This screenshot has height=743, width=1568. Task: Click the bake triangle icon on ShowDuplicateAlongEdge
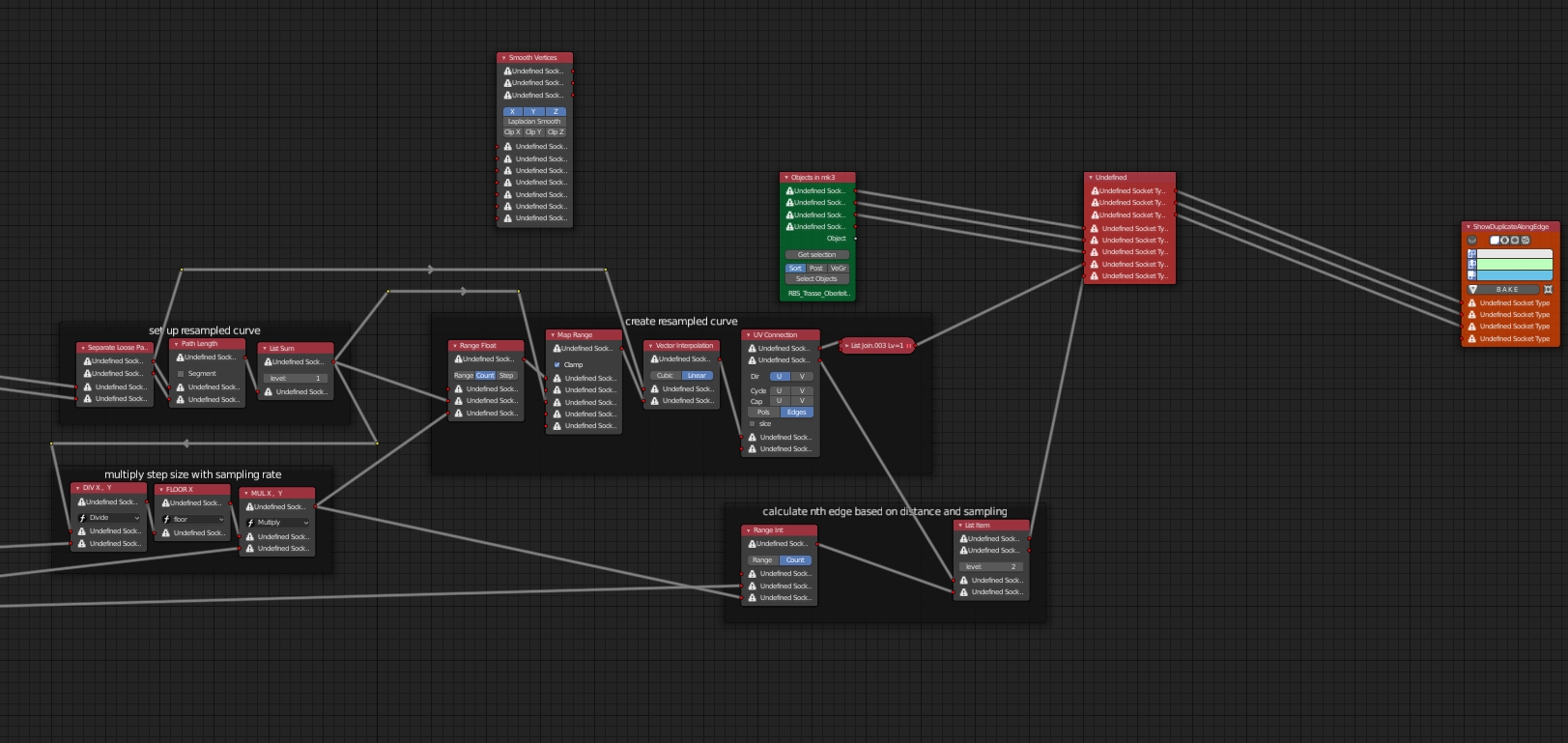tap(1472, 290)
